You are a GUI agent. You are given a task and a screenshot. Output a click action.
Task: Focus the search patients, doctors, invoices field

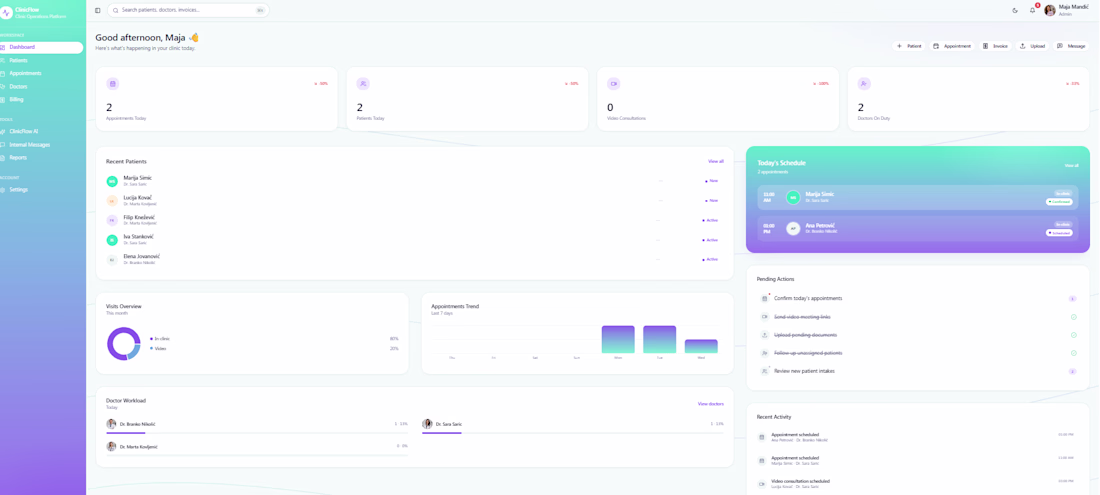click(x=188, y=11)
